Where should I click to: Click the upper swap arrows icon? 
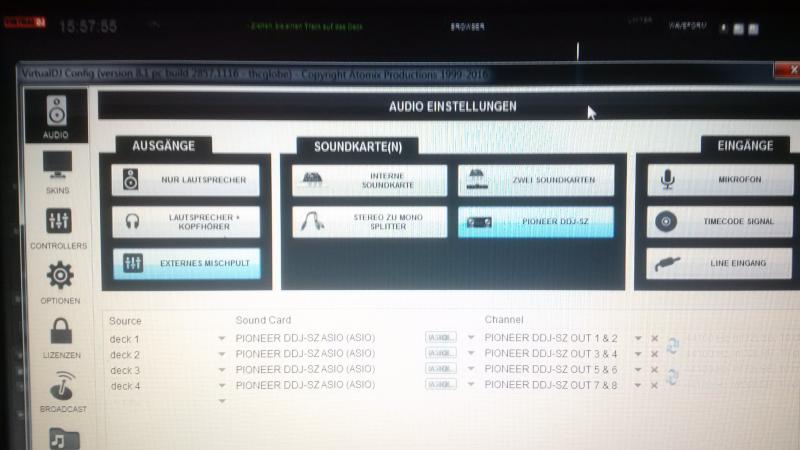tap(672, 346)
